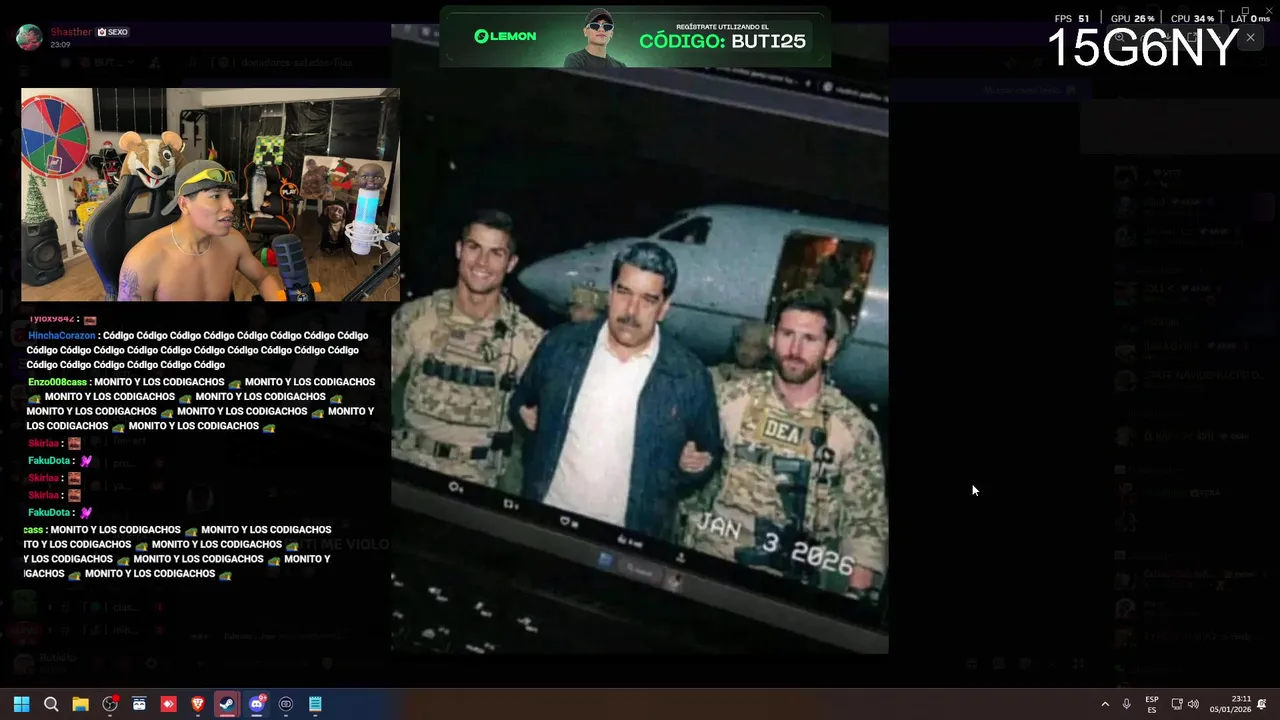Click the Shasther username

(x=71, y=32)
